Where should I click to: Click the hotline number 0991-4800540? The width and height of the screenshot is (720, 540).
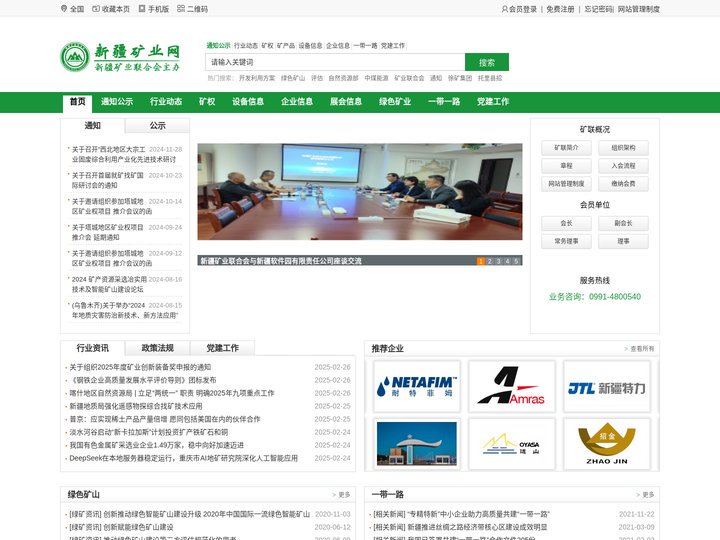point(615,297)
